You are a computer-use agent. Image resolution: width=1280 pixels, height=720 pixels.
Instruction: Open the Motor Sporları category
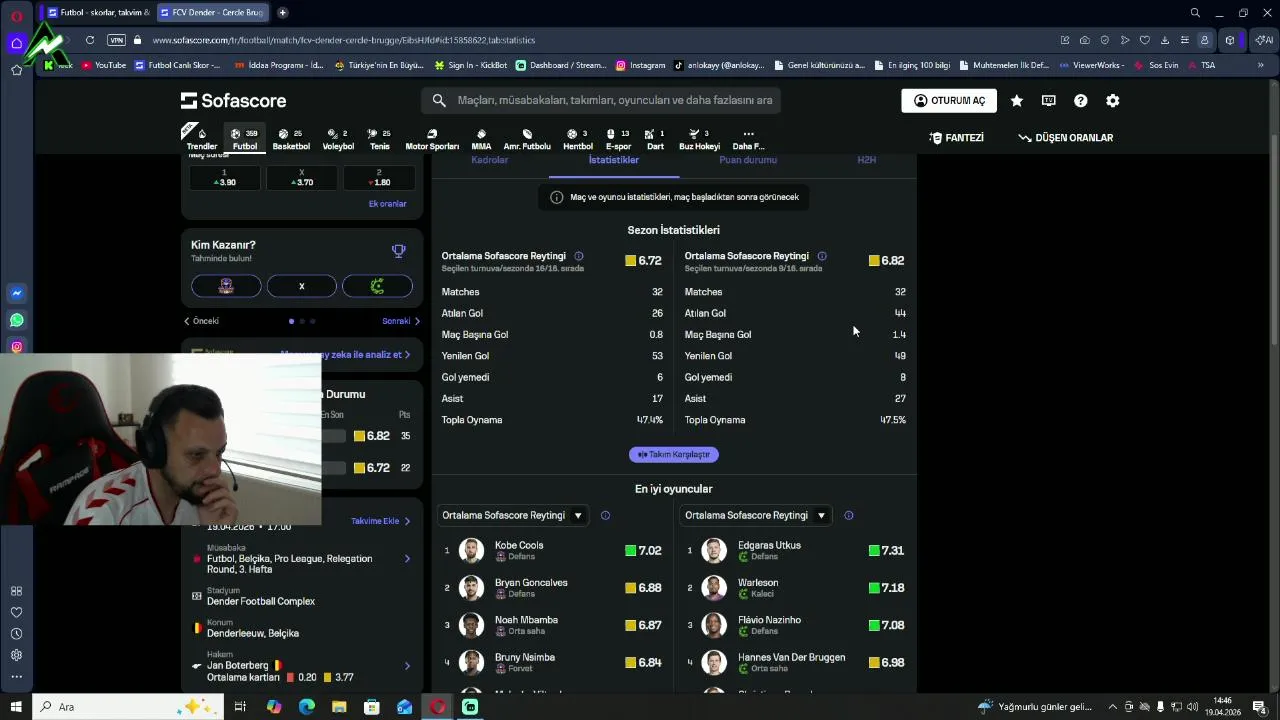(432, 139)
